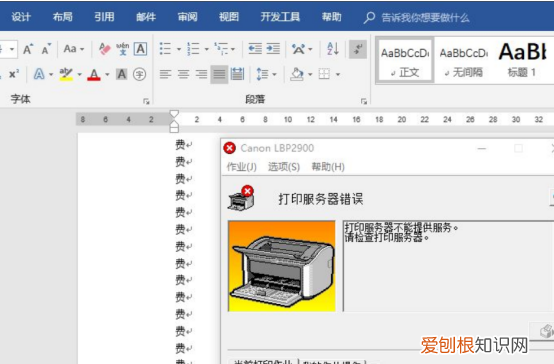Open the Paragraph dialog launcher

(x=364, y=101)
